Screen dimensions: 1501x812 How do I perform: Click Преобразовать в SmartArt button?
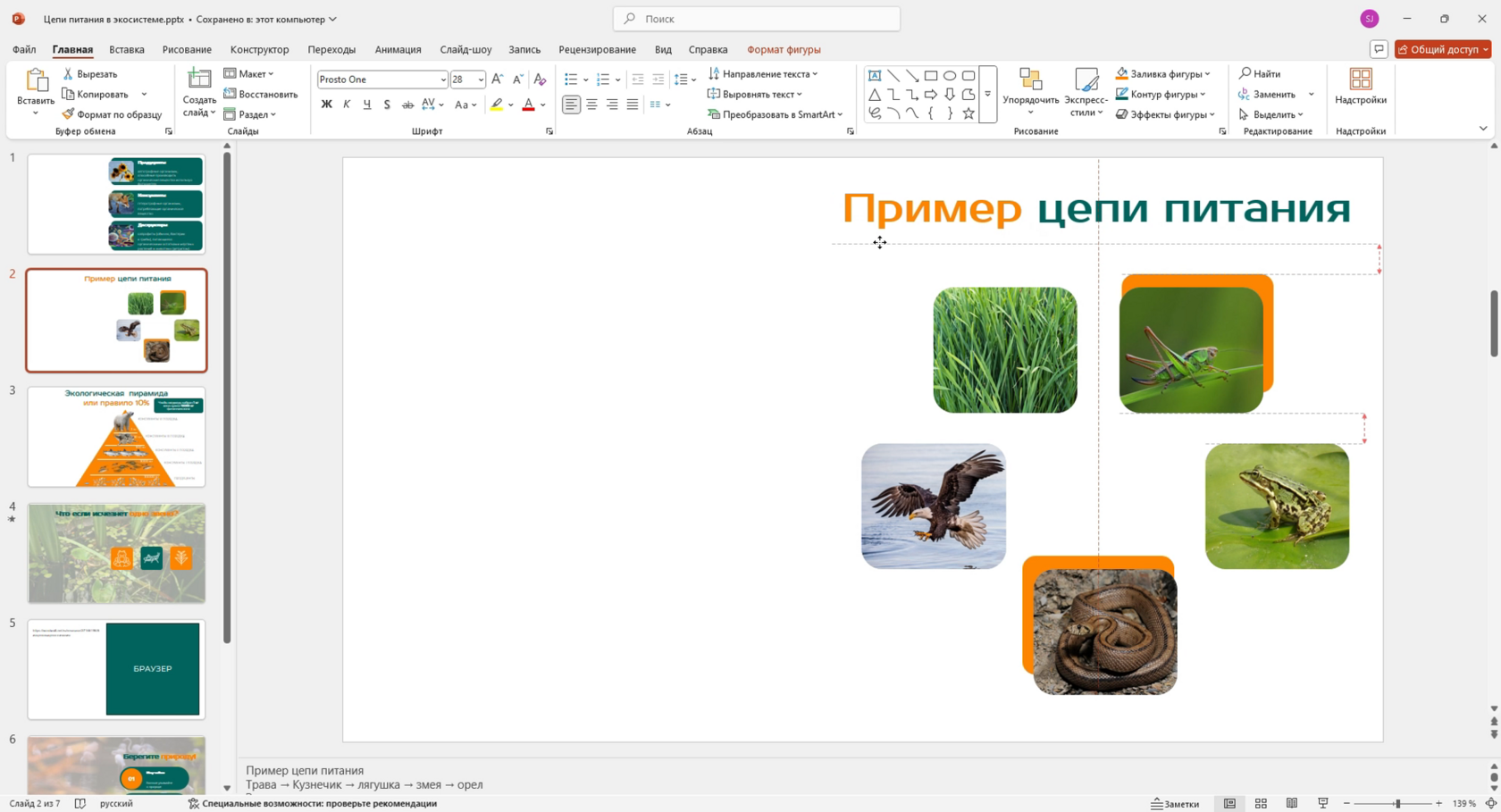[x=775, y=114]
